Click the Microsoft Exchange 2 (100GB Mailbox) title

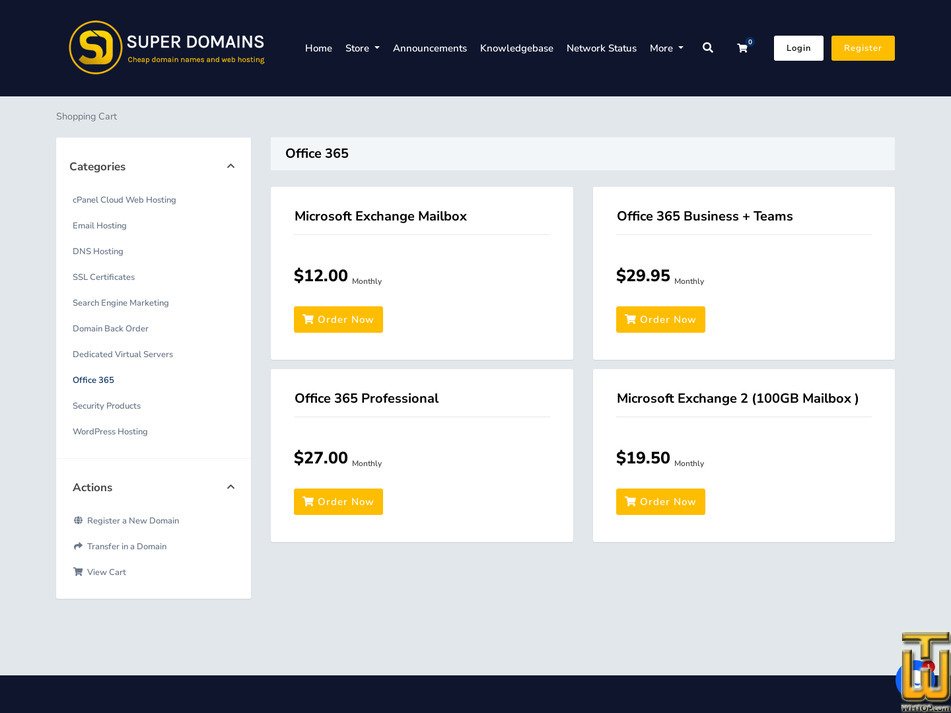pos(738,398)
